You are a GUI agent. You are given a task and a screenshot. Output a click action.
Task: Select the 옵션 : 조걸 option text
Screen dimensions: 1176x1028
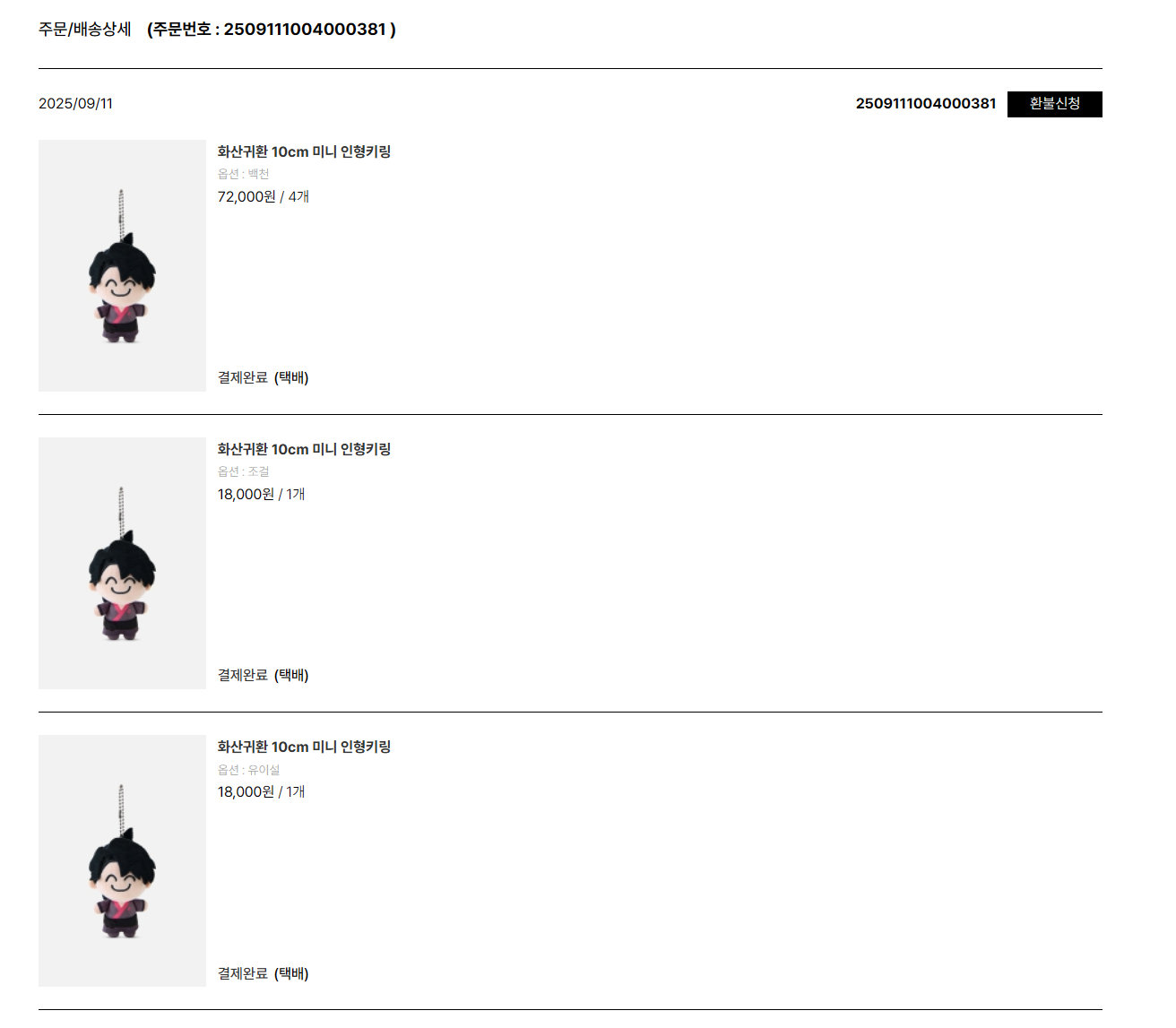click(243, 471)
